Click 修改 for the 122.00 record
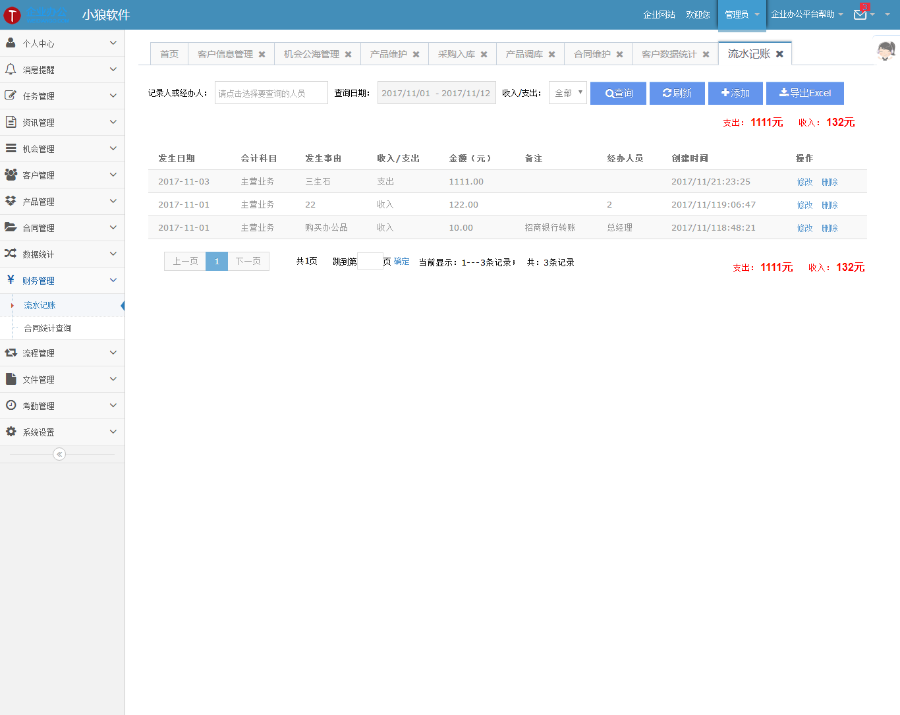The image size is (900, 715). click(x=805, y=205)
